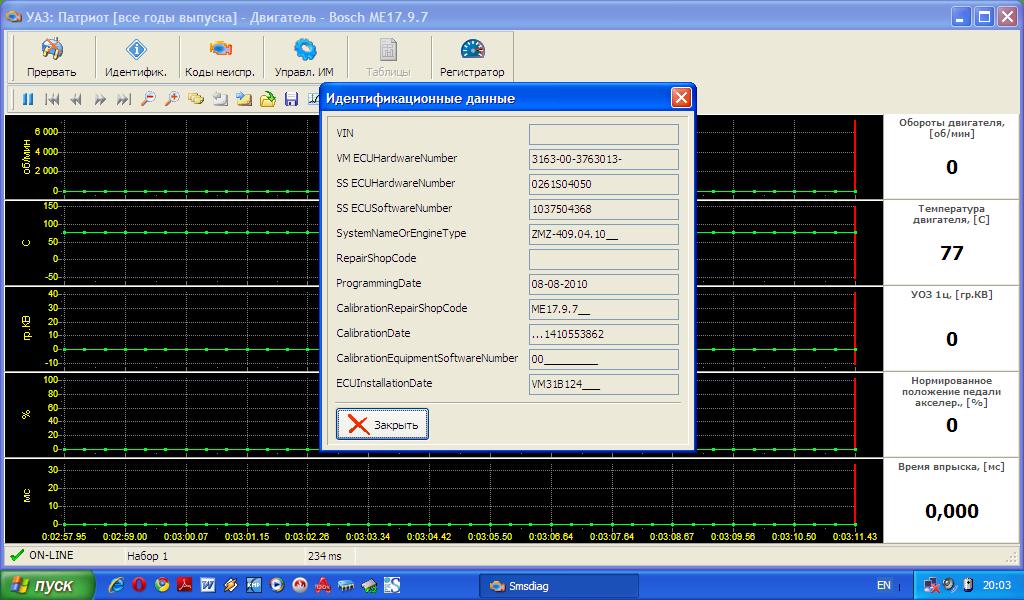This screenshot has height=600, width=1024.
Task: Click the ECUInstallationDate field VM31B124
Action: tap(603, 384)
